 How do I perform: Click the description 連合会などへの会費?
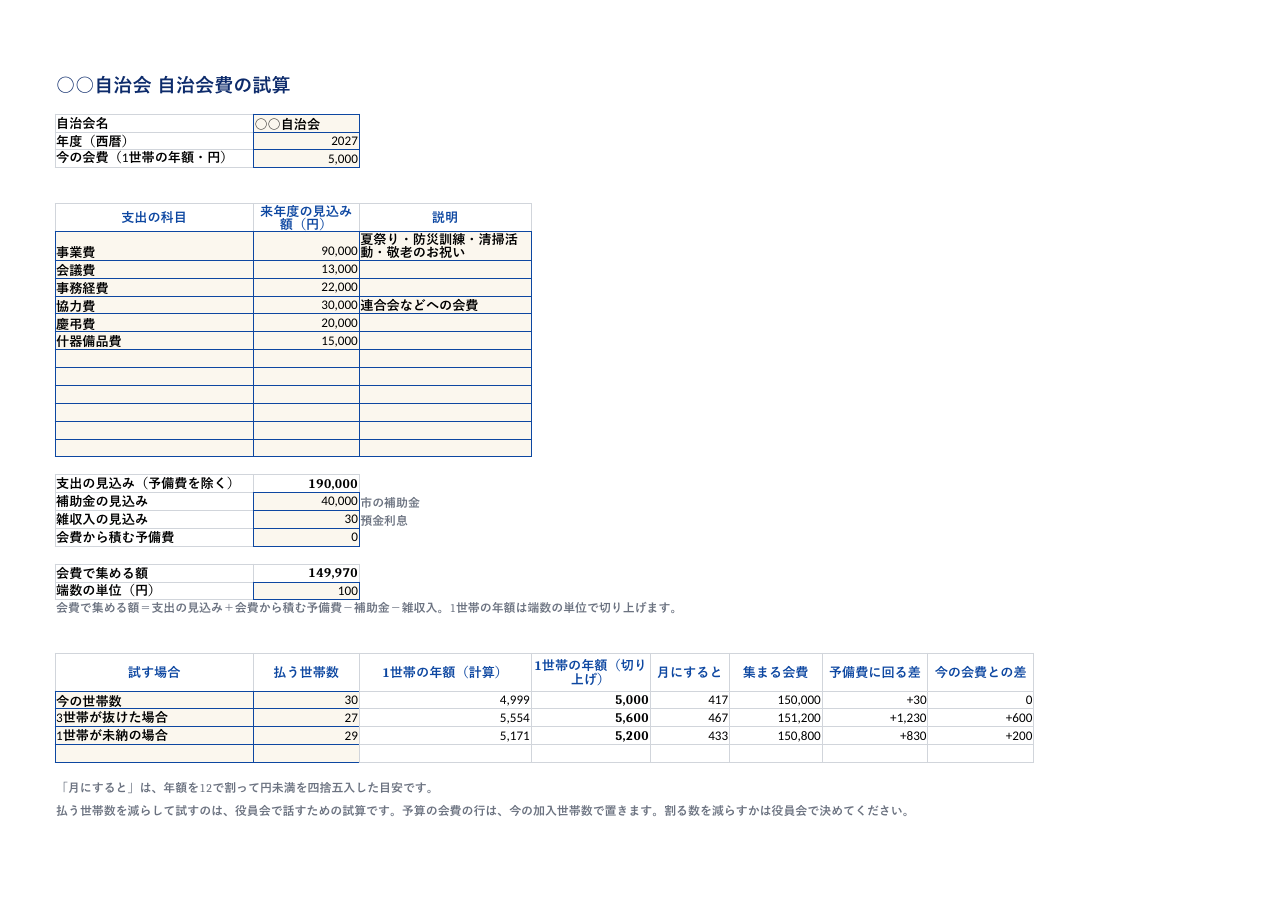click(x=445, y=305)
